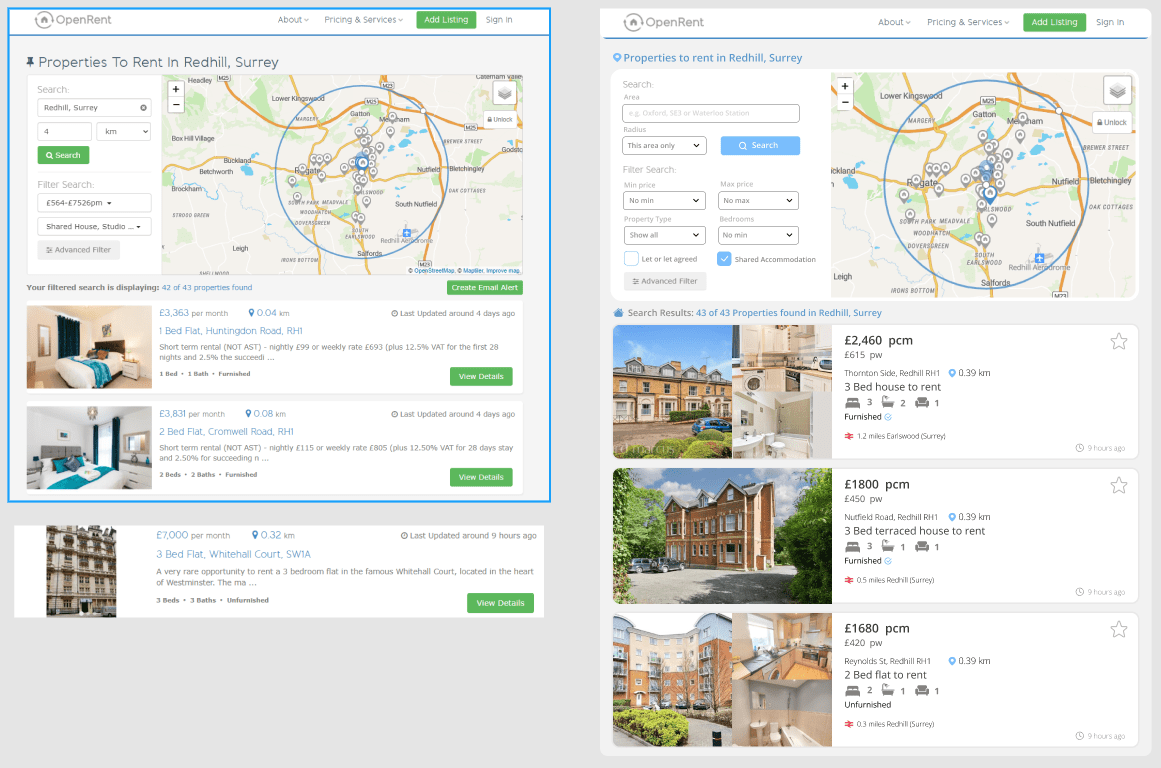Open the Thornton Side house photo thumbnail
Screen dimensions: 1161x768
(671, 391)
